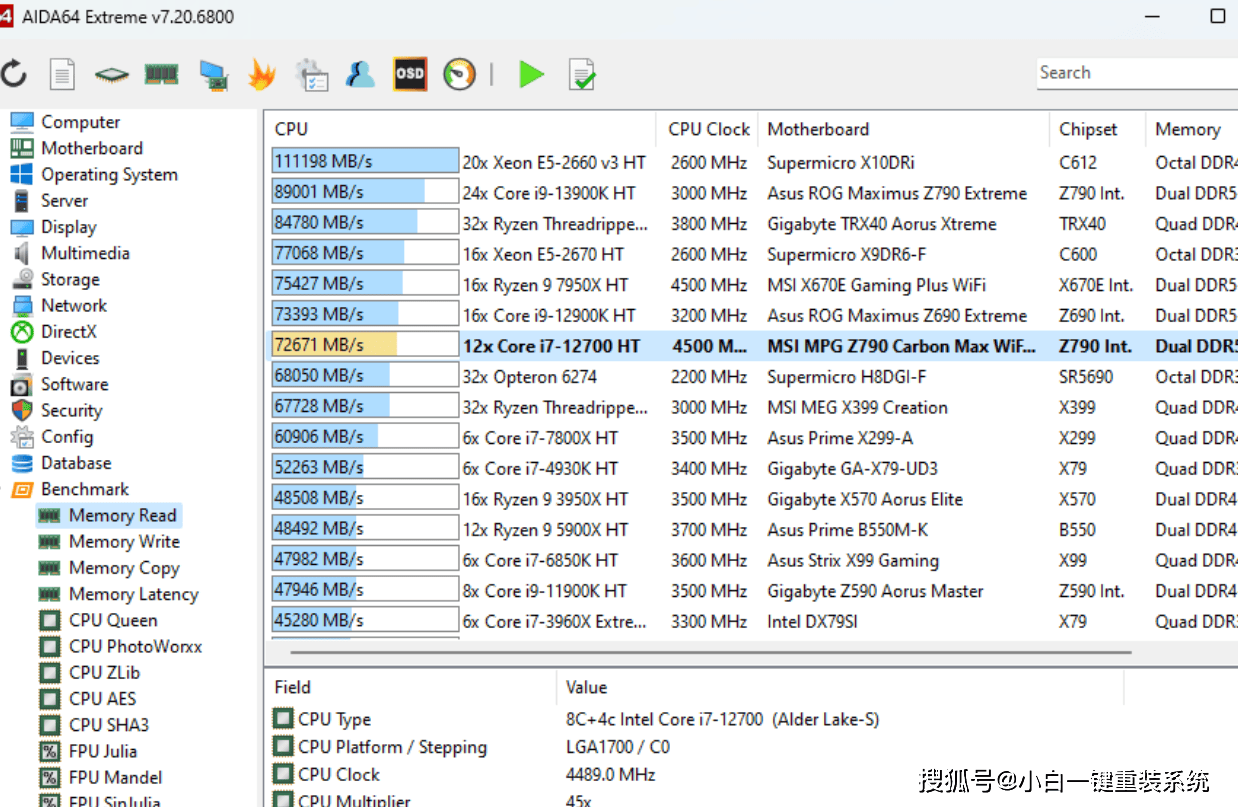This screenshot has height=807, width=1238.
Task: Select the Xeon E5-2670 HT row
Action: pos(752,254)
